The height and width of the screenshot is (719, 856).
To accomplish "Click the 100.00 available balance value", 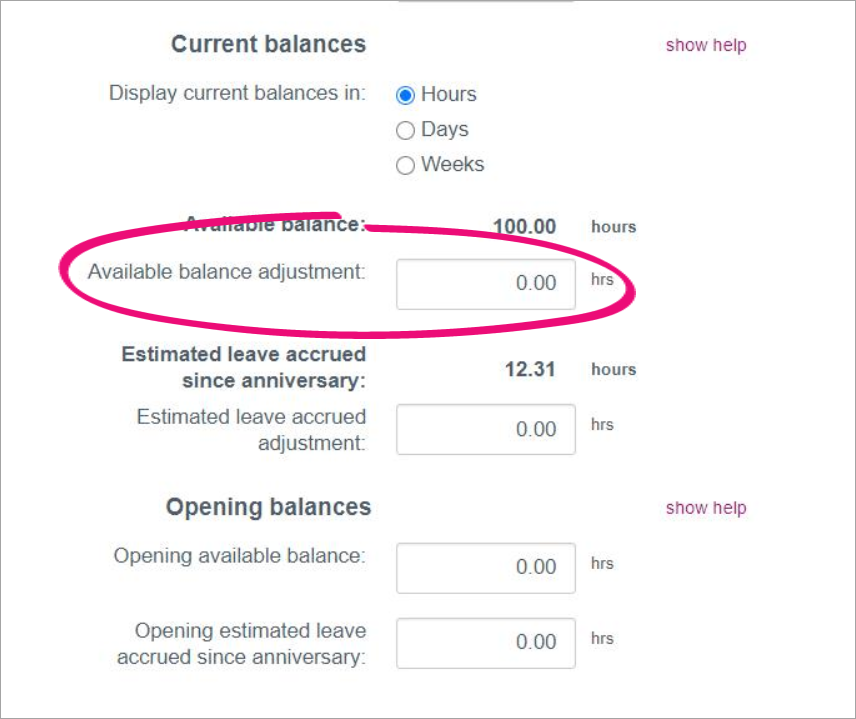I will 524,227.
